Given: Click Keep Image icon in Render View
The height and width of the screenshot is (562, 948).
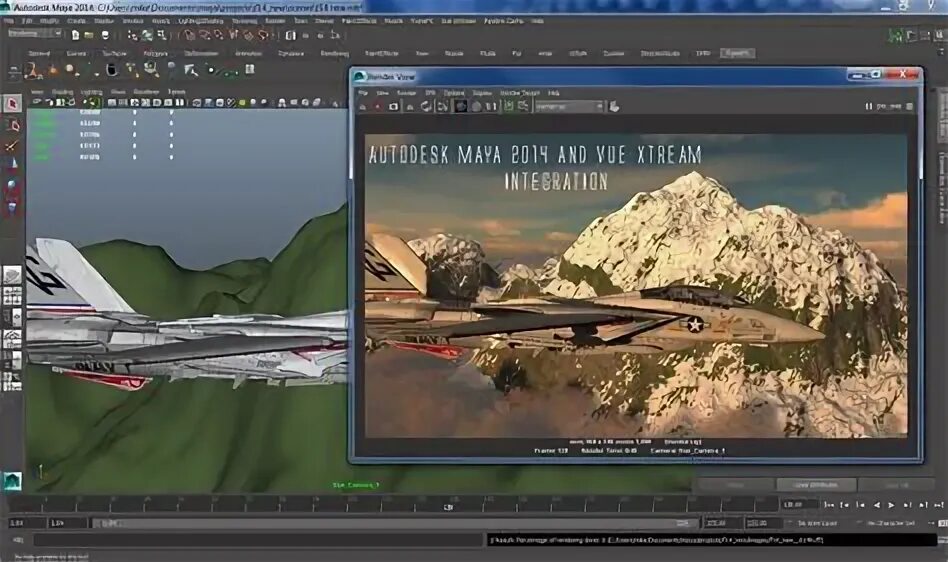Looking at the screenshot, I should 509,106.
